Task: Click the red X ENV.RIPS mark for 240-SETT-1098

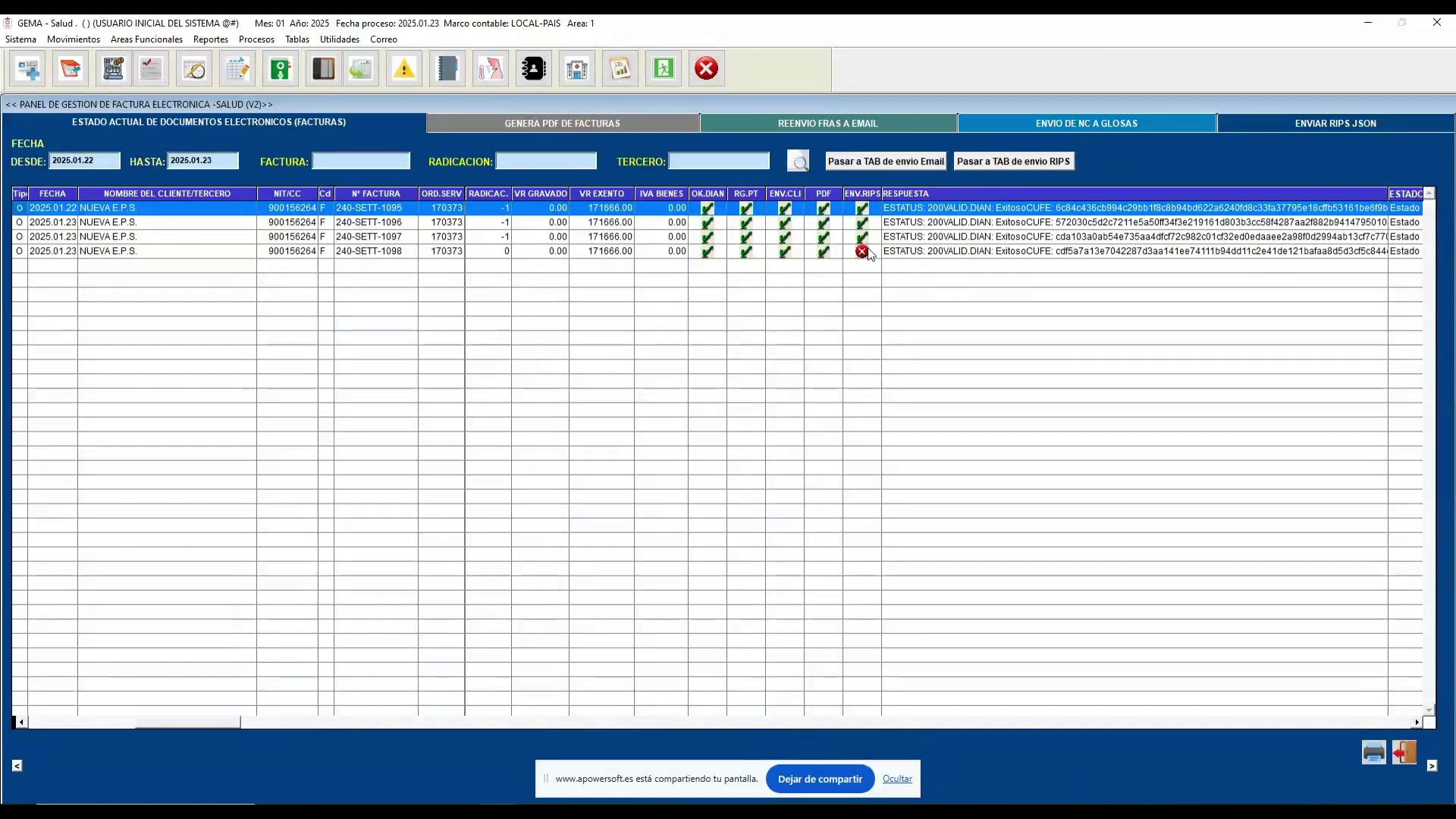Action: point(861,251)
